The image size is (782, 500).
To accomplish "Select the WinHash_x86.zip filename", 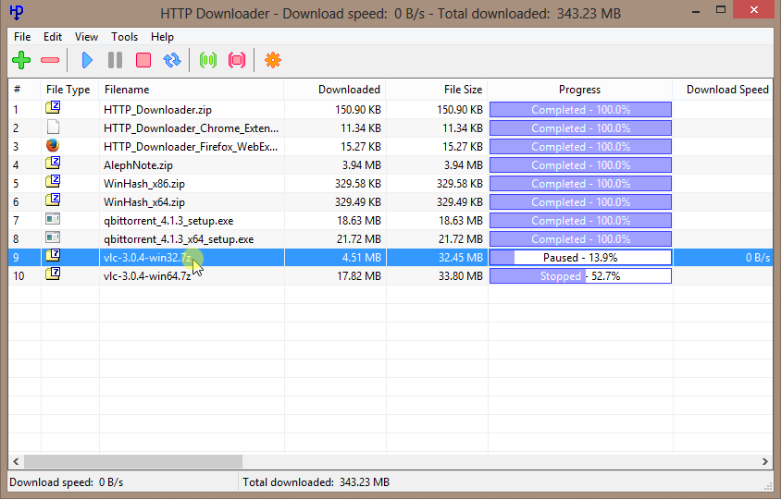I will click(x=144, y=183).
